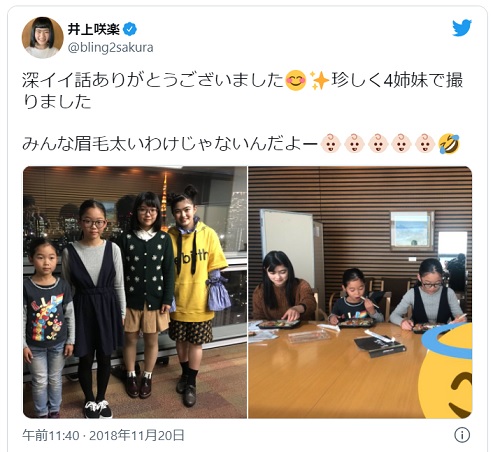Open the left photo of four sisters

[x=135, y=292]
